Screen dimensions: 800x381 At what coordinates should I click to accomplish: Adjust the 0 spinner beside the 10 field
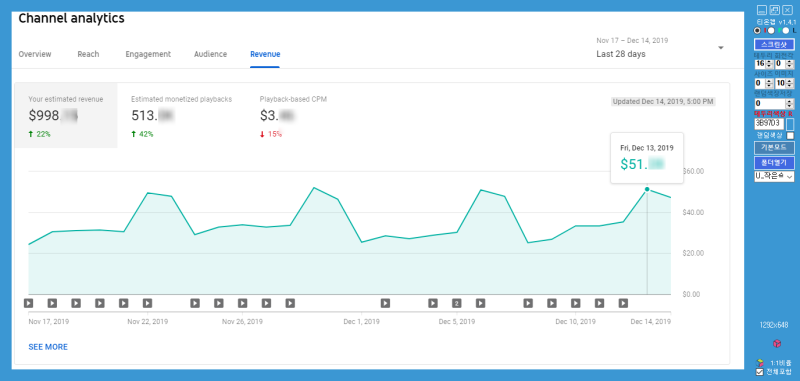click(x=764, y=83)
